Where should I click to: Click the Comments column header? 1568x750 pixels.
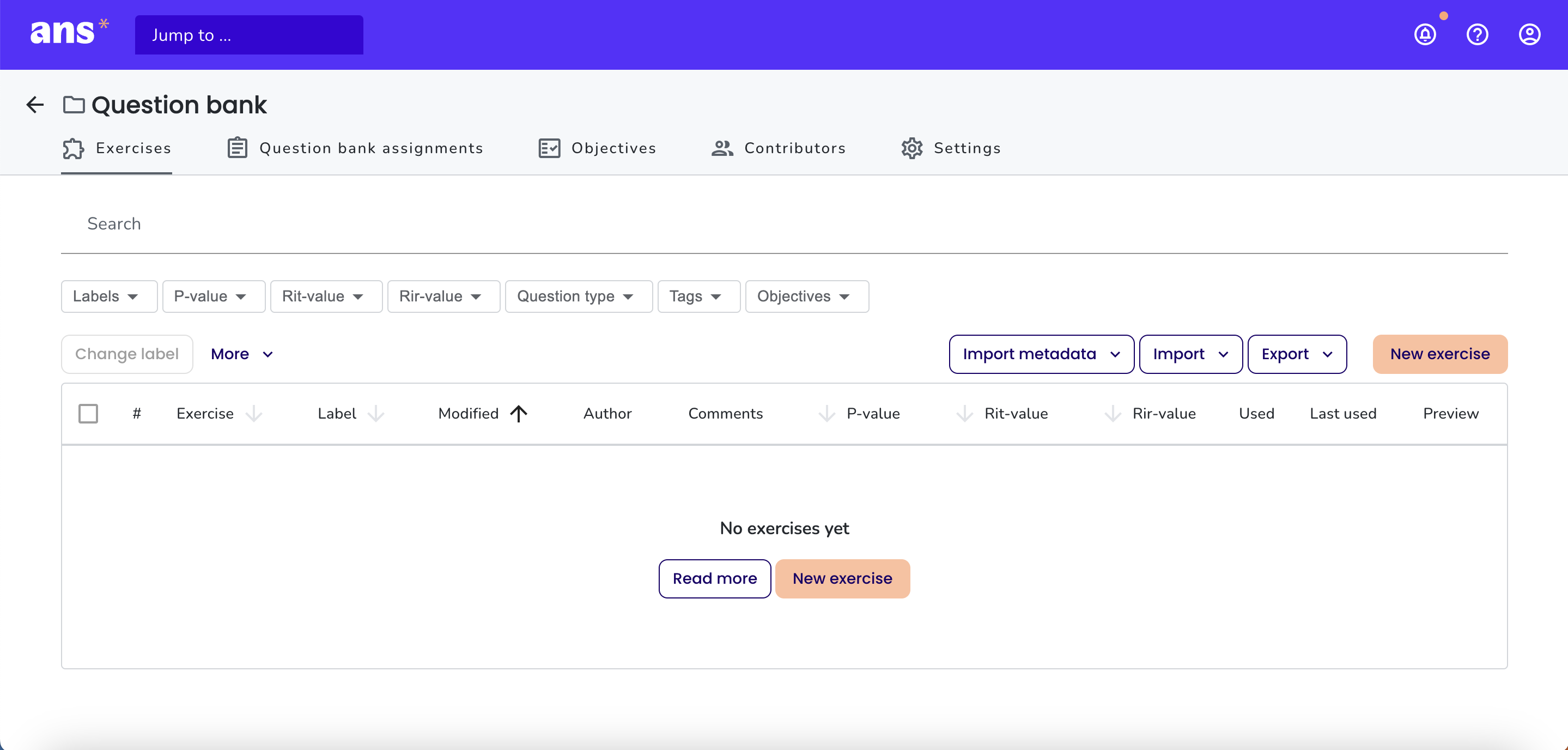coord(726,414)
